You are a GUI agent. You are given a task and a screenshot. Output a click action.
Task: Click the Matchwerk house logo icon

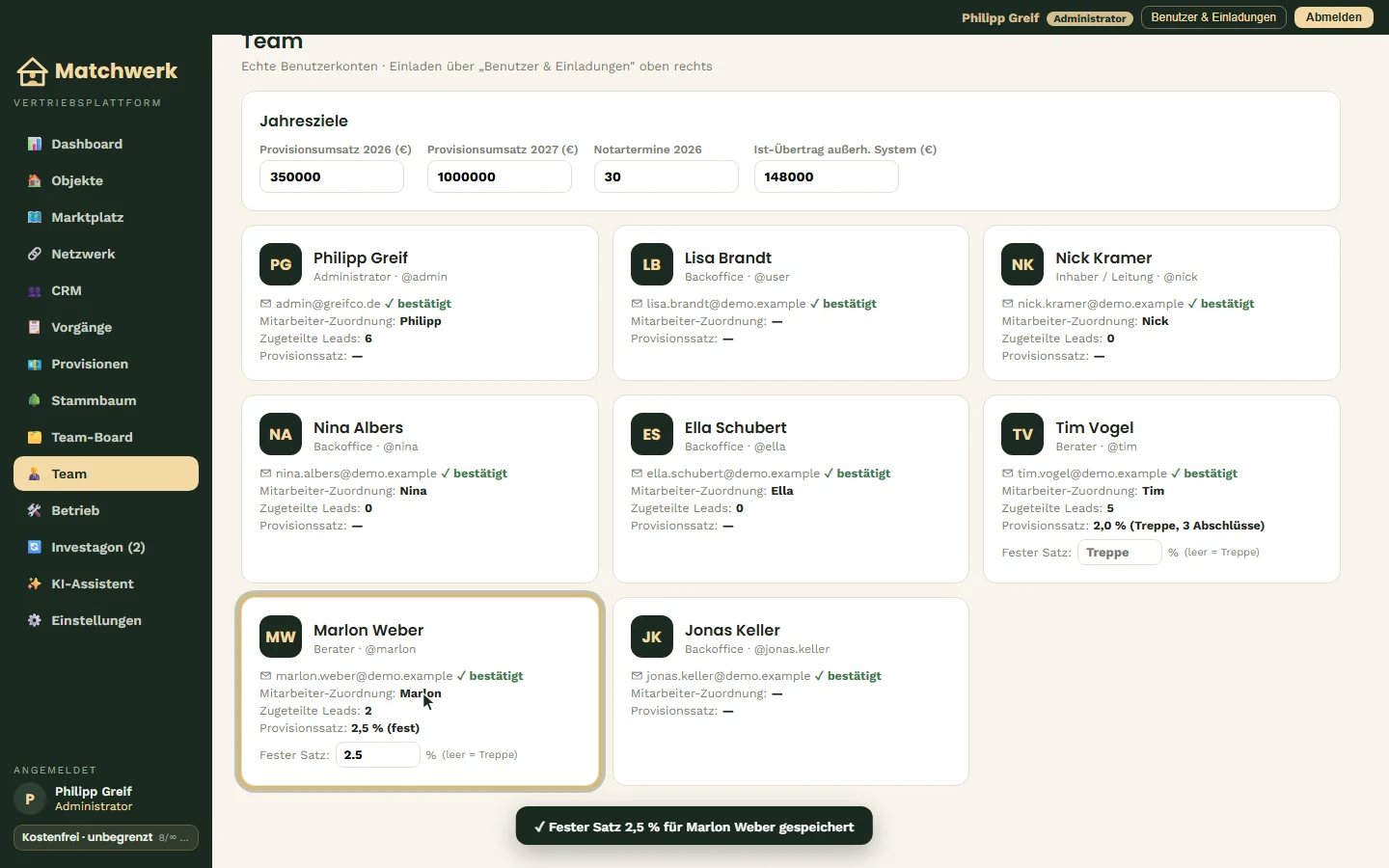click(x=32, y=71)
